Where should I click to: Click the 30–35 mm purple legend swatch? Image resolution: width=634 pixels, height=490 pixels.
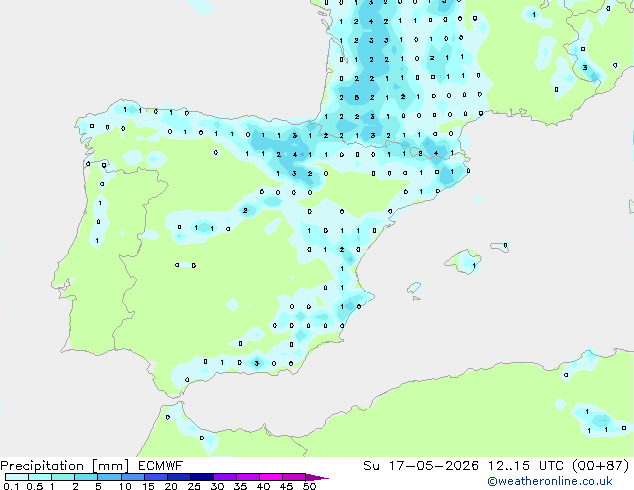(225, 477)
